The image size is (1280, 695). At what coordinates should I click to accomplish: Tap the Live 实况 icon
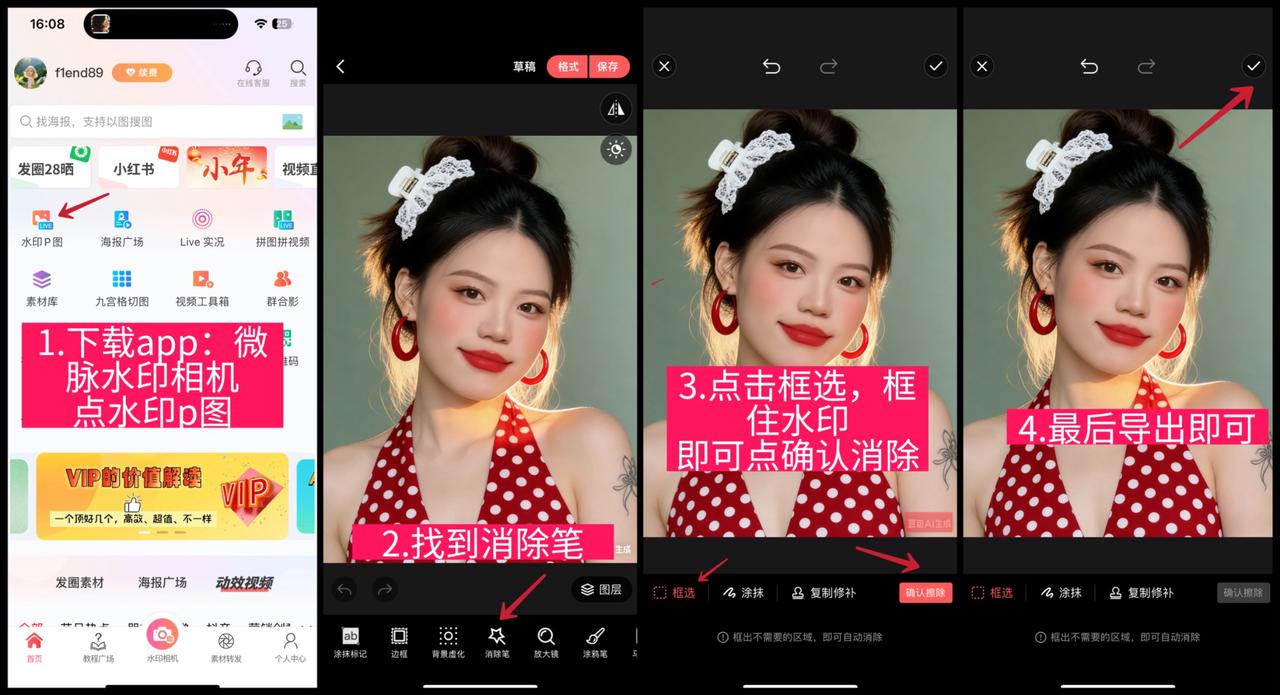pos(202,227)
